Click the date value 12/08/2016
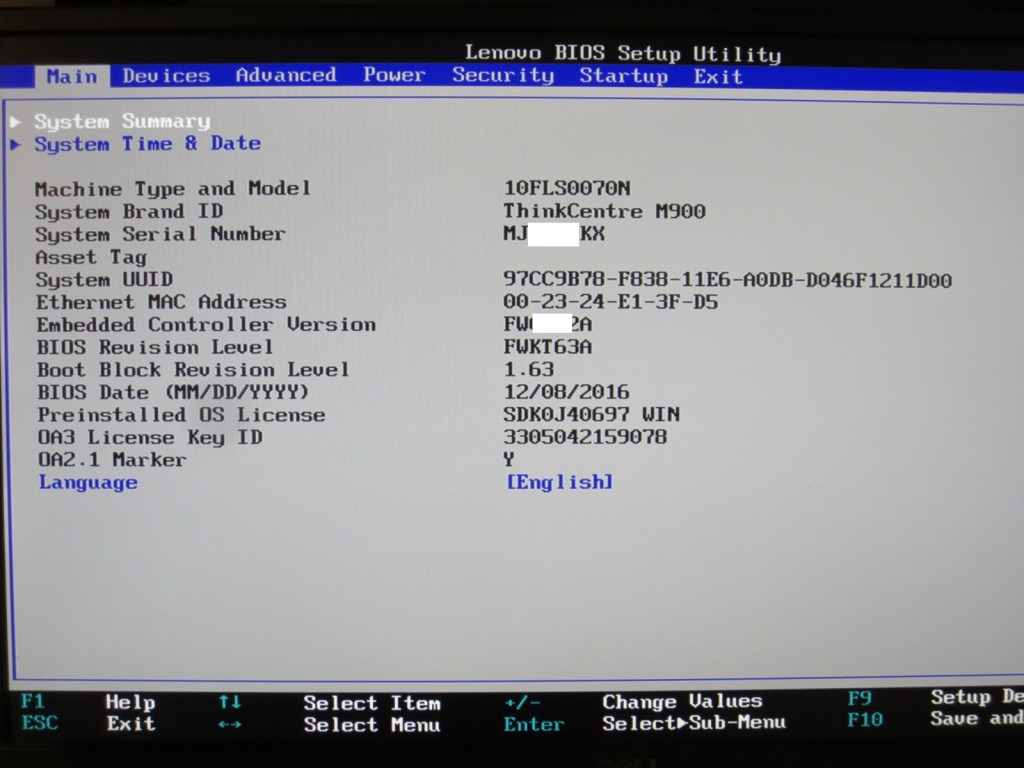 [x=566, y=392]
